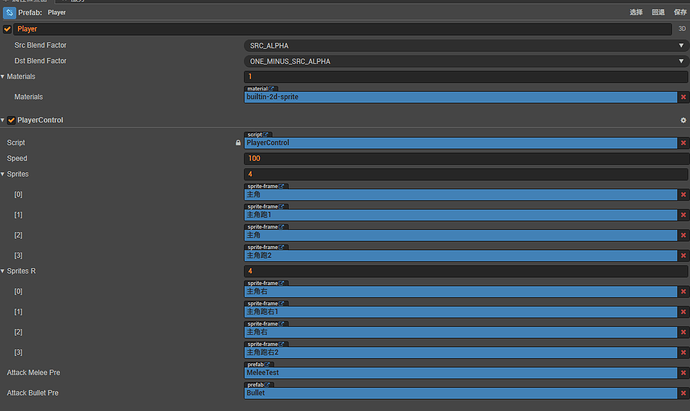Disable the PlayerControl component checkbox
Viewport: 690px width, 411px height.
click(x=11, y=120)
